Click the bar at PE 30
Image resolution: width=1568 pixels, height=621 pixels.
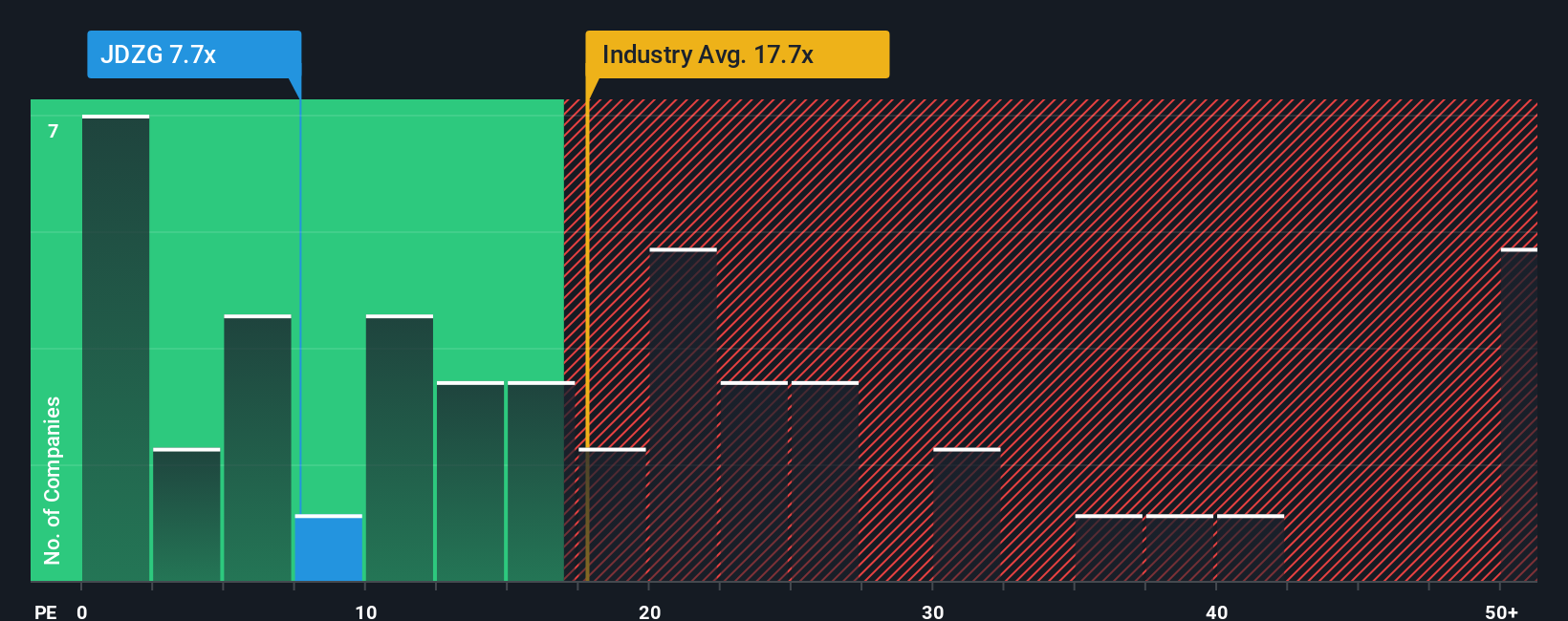pos(967,515)
